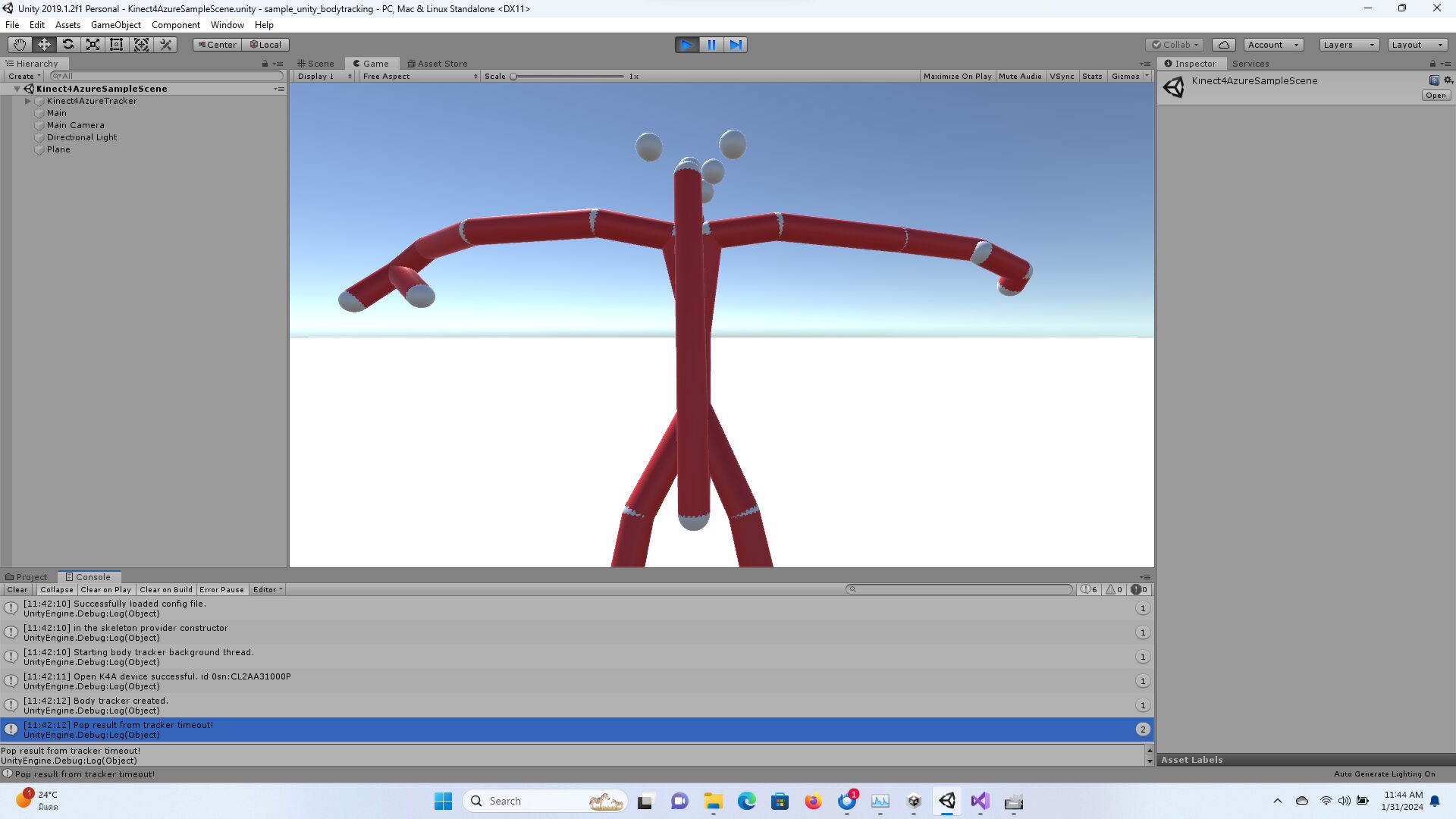
Task: Stop play mode with Play button
Action: (687, 45)
